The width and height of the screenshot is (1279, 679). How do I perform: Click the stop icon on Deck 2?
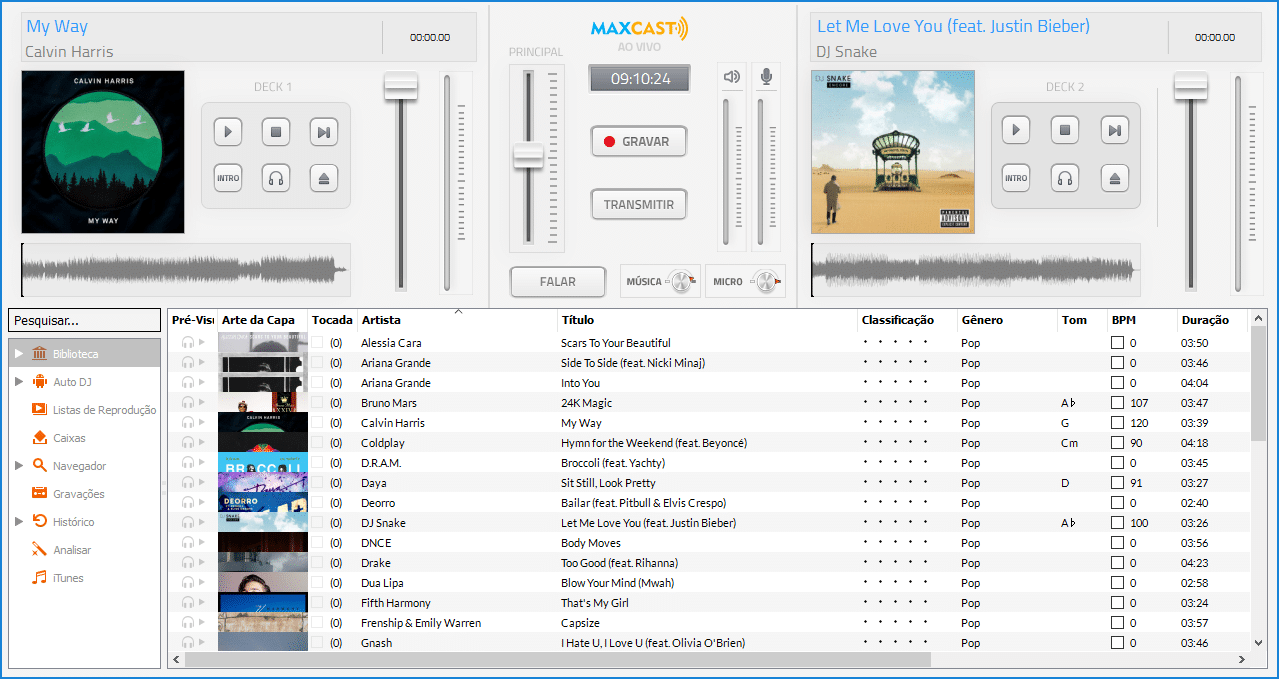click(1064, 129)
